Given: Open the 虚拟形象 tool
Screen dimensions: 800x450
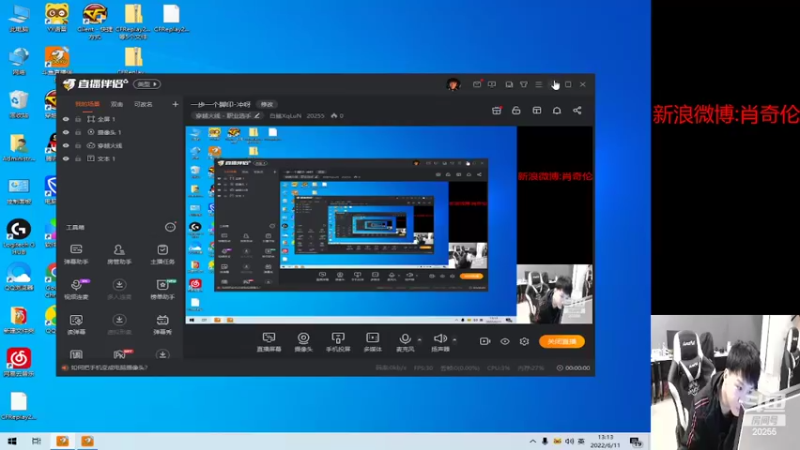Looking at the screenshot, I should point(119,324).
